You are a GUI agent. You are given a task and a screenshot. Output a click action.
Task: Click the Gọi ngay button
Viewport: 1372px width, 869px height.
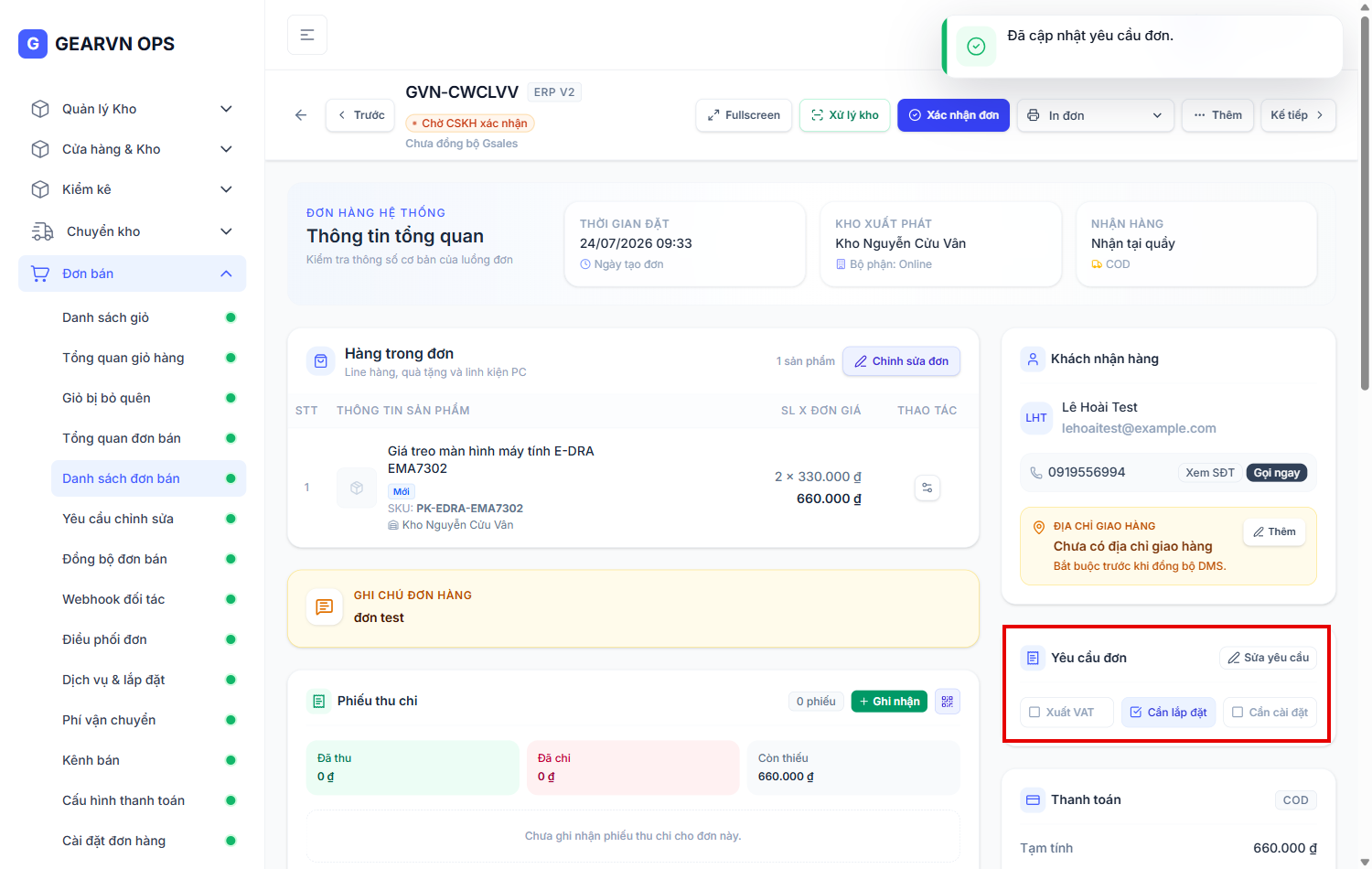coord(1276,473)
